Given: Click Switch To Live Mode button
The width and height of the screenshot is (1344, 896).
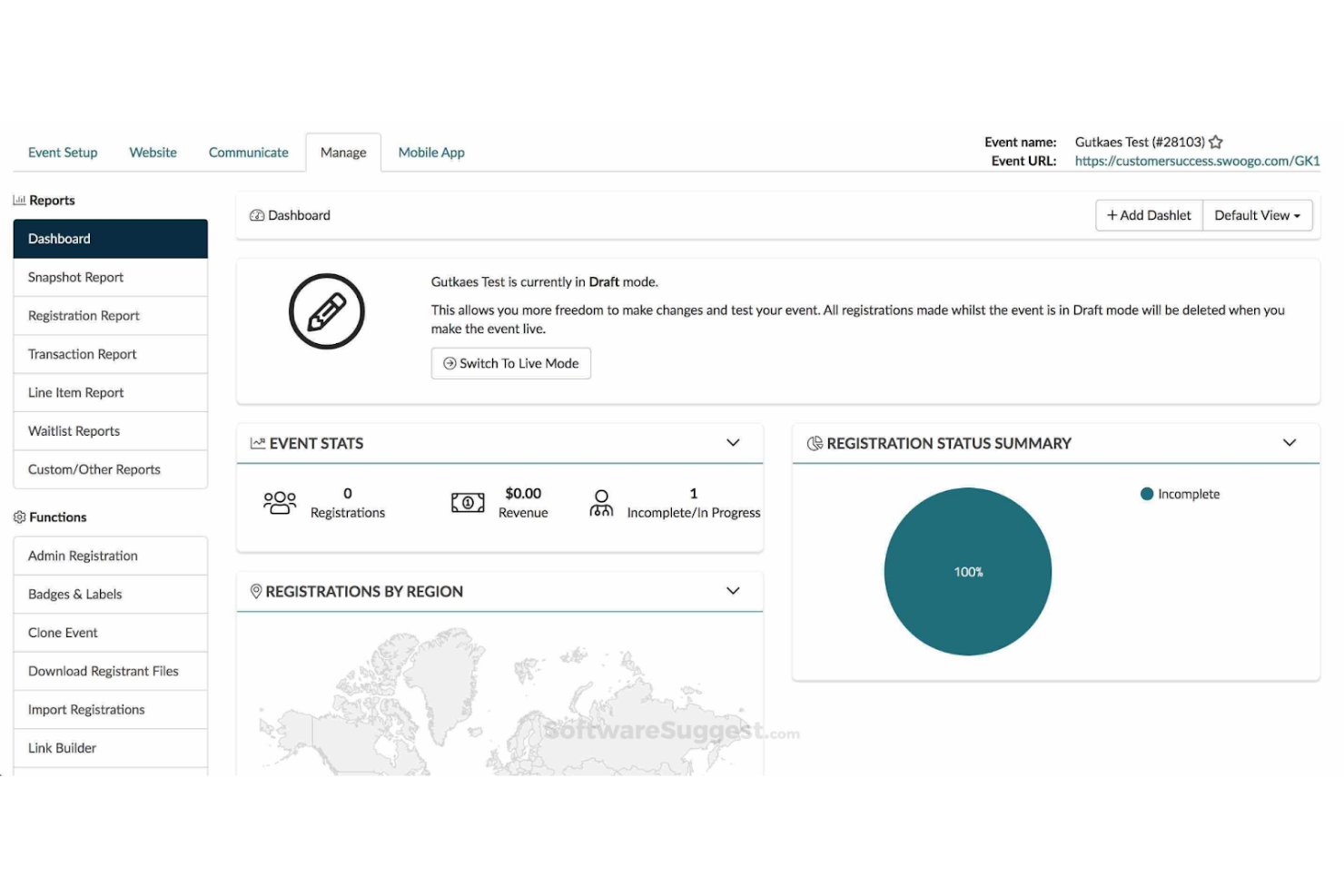Looking at the screenshot, I should tap(510, 363).
